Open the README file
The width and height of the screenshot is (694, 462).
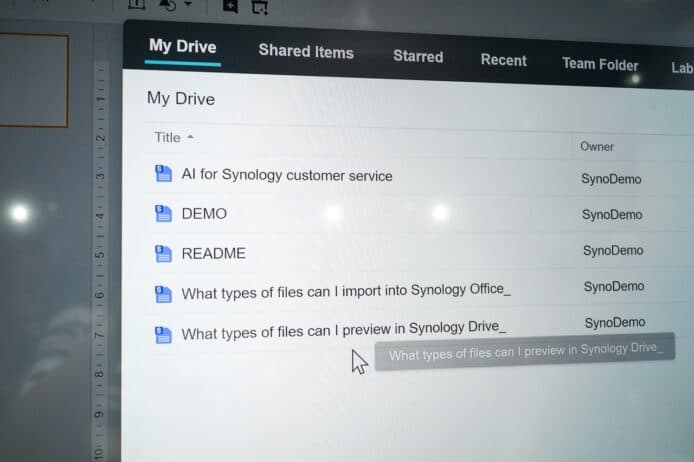(213, 253)
